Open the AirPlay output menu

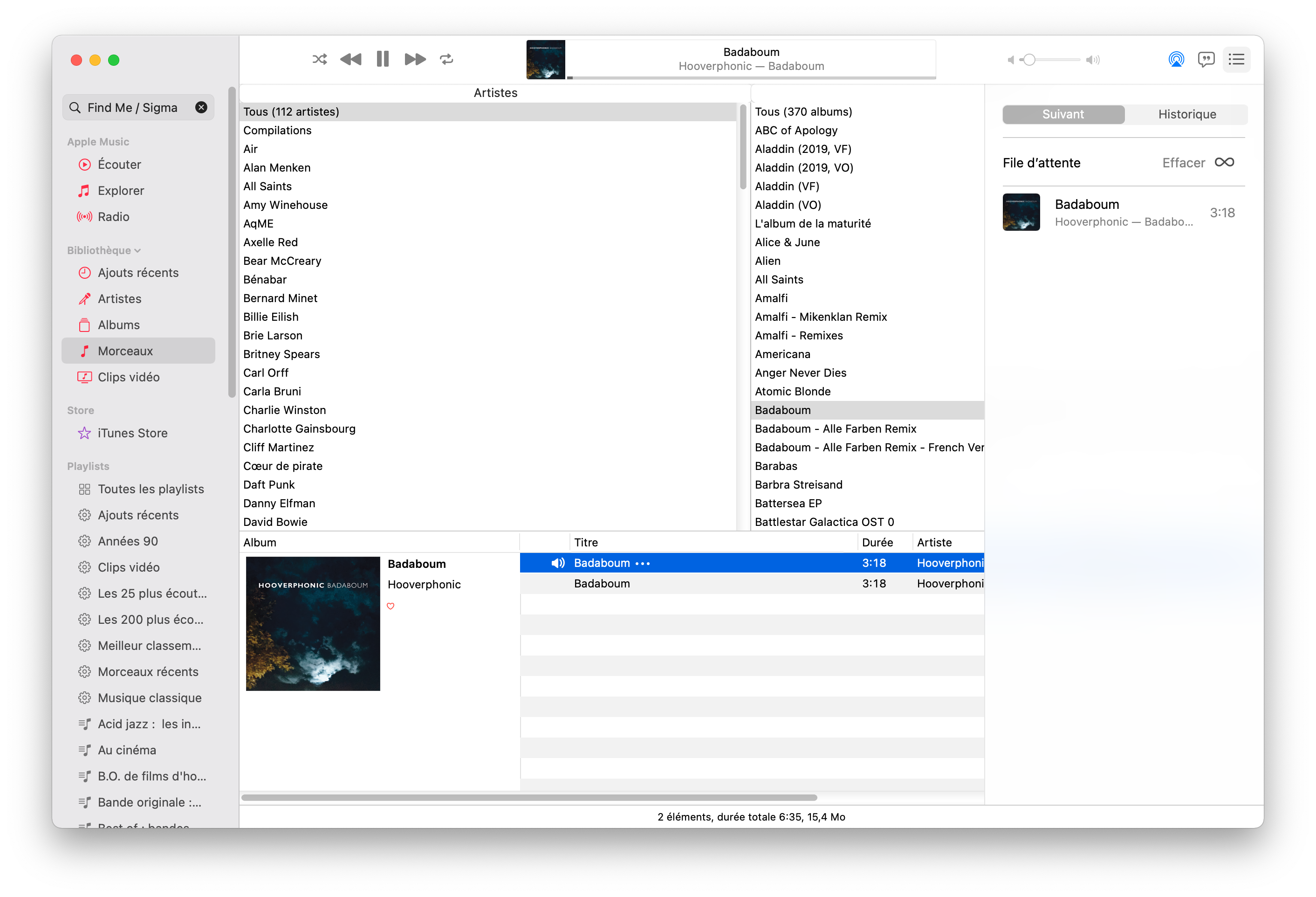(1176, 60)
